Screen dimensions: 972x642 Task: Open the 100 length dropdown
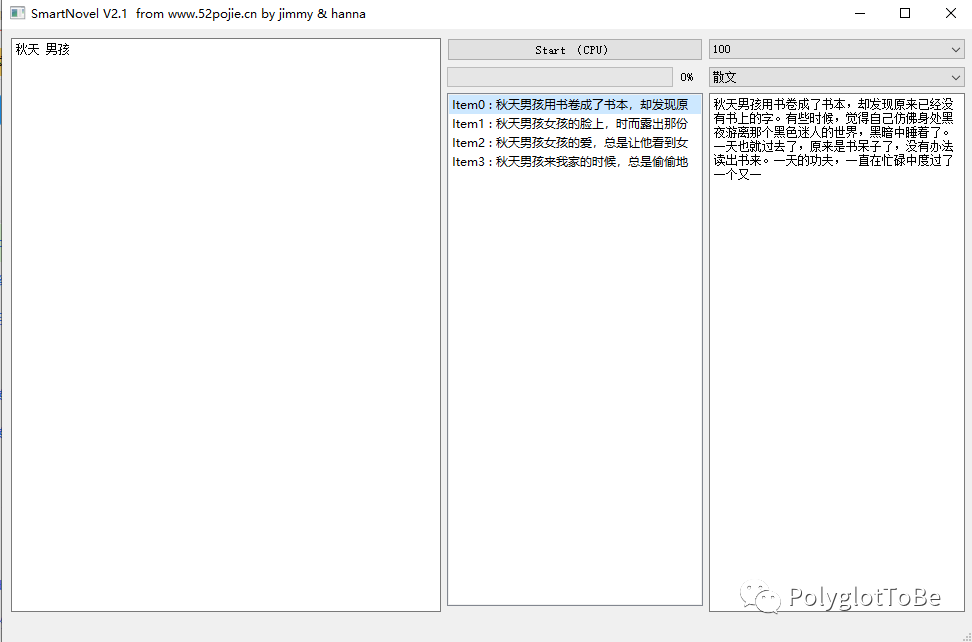[837, 50]
